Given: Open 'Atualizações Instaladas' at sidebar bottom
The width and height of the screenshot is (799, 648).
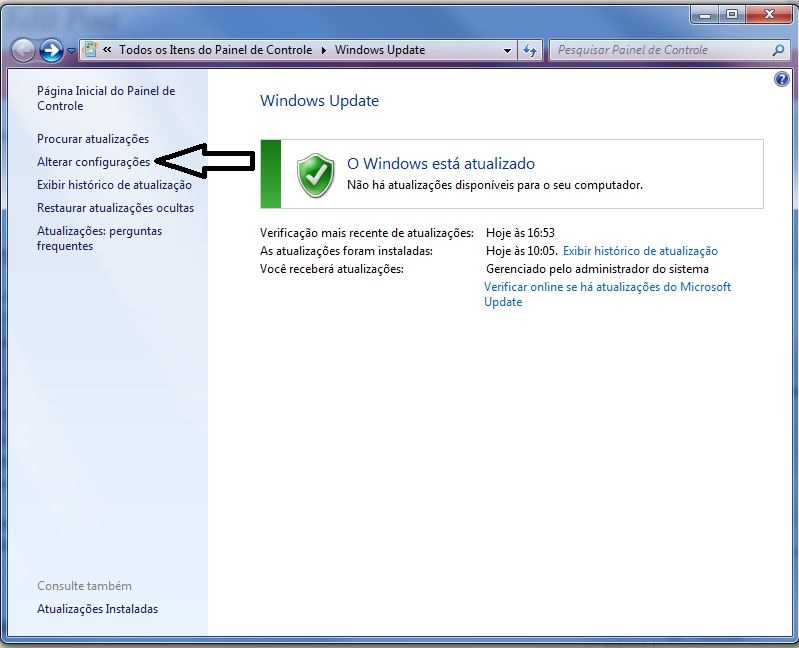Looking at the screenshot, I should point(97,609).
